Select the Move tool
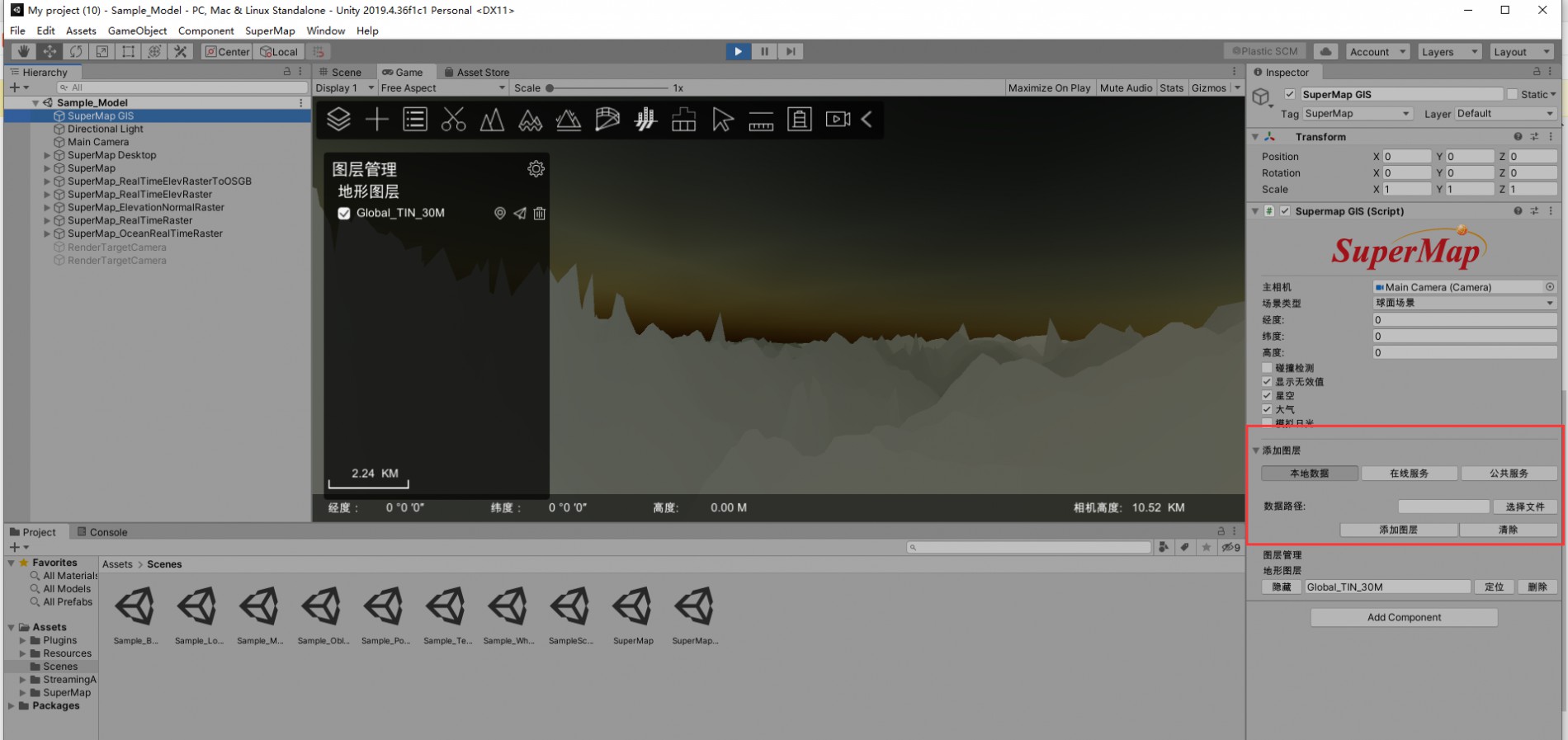The height and width of the screenshot is (740, 1568). [x=50, y=51]
